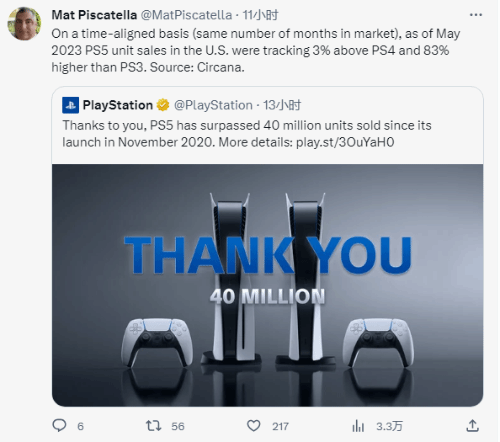500x442 pixels.
Task: Retweet the post via the retweet icon
Action: tap(154, 426)
